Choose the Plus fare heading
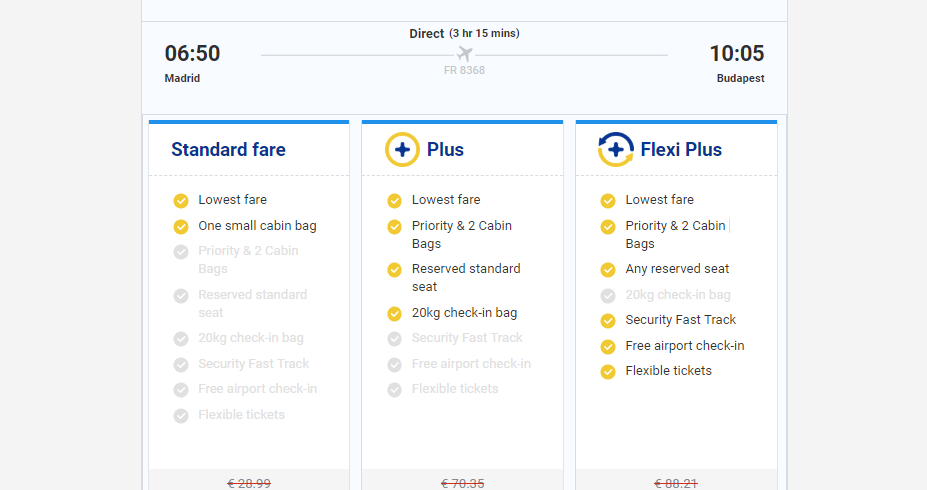The image size is (927, 490). tap(445, 150)
